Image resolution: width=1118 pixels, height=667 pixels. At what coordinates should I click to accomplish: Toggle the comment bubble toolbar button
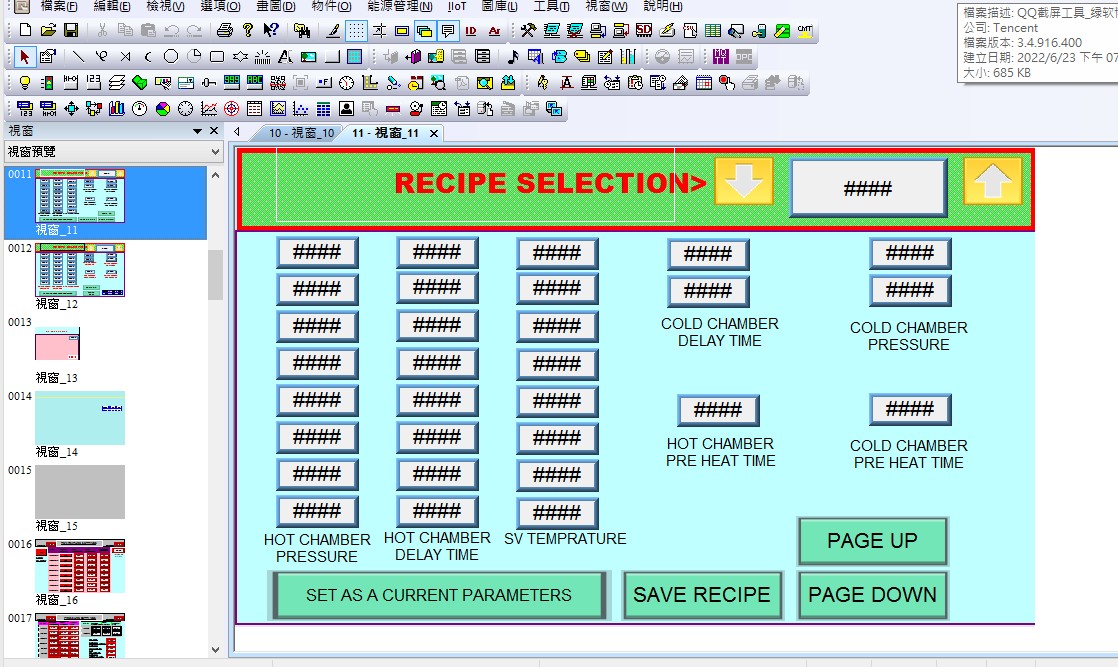click(447, 31)
